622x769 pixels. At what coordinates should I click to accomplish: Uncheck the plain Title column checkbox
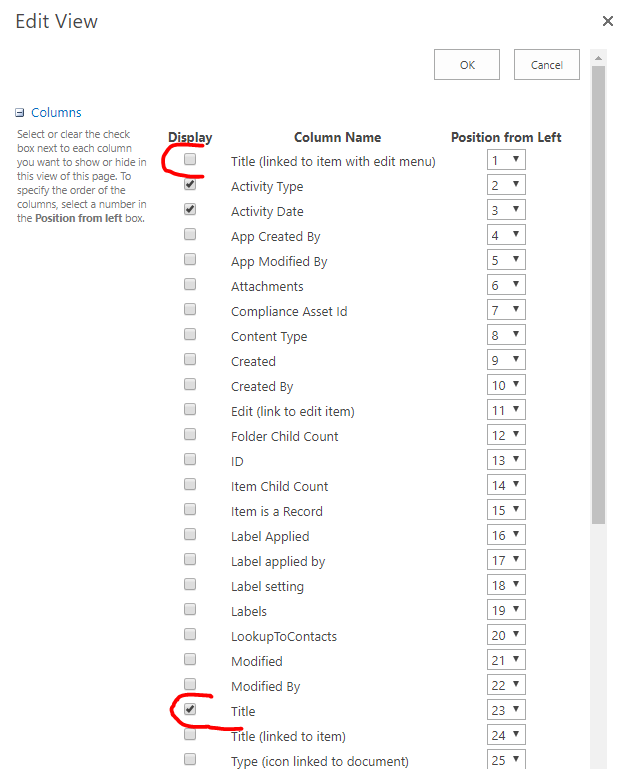pyautogui.click(x=190, y=710)
